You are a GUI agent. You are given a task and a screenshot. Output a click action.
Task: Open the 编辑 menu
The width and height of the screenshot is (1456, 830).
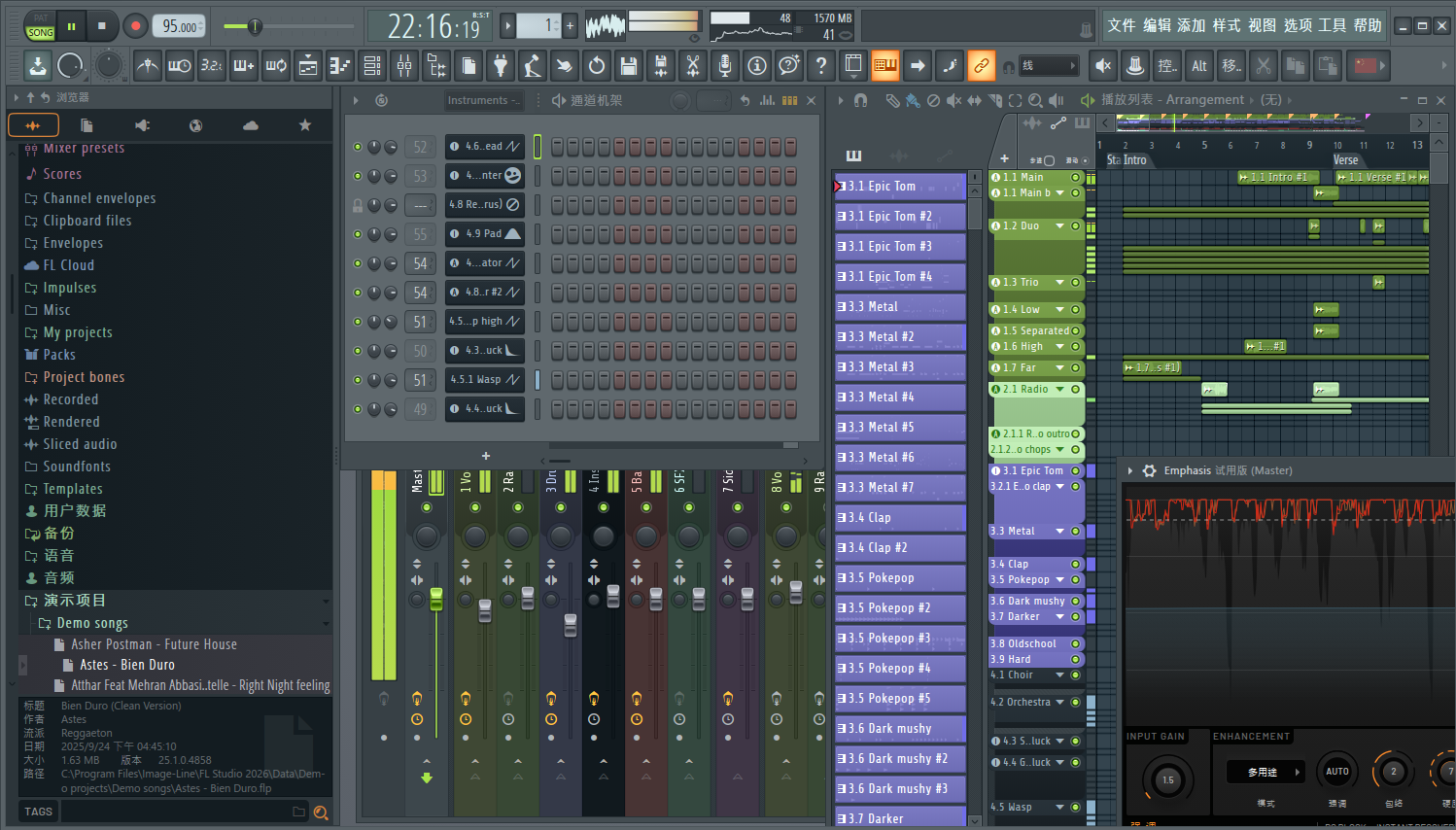click(x=1157, y=25)
